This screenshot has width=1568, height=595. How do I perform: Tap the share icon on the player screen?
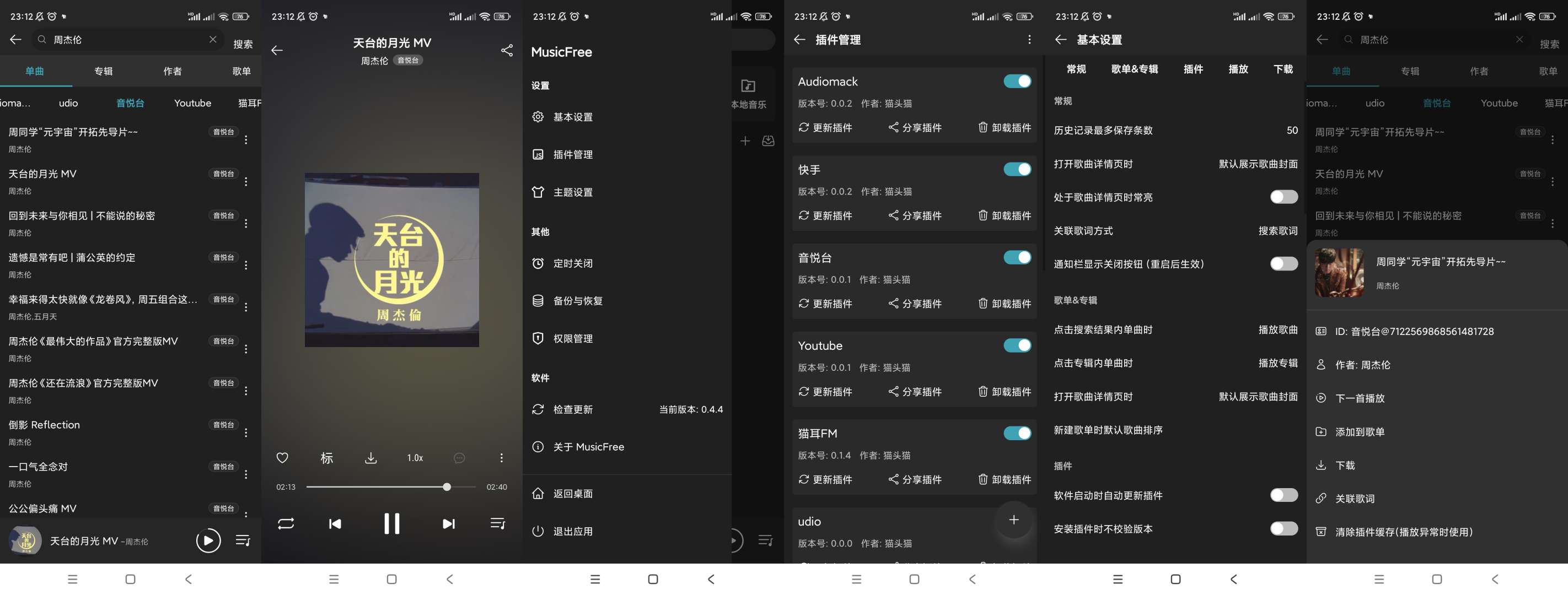[507, 50]
